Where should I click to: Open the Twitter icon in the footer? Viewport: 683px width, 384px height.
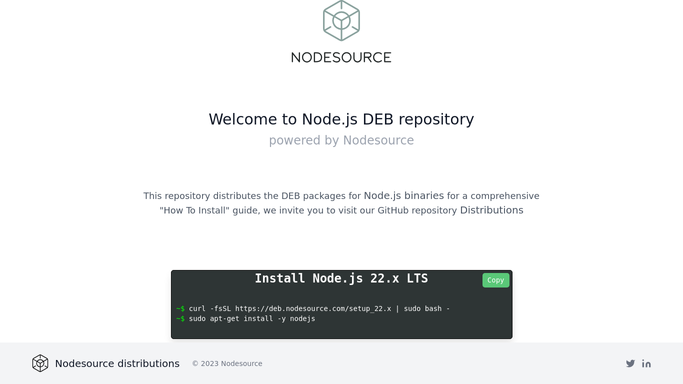(x=630, y=364)
